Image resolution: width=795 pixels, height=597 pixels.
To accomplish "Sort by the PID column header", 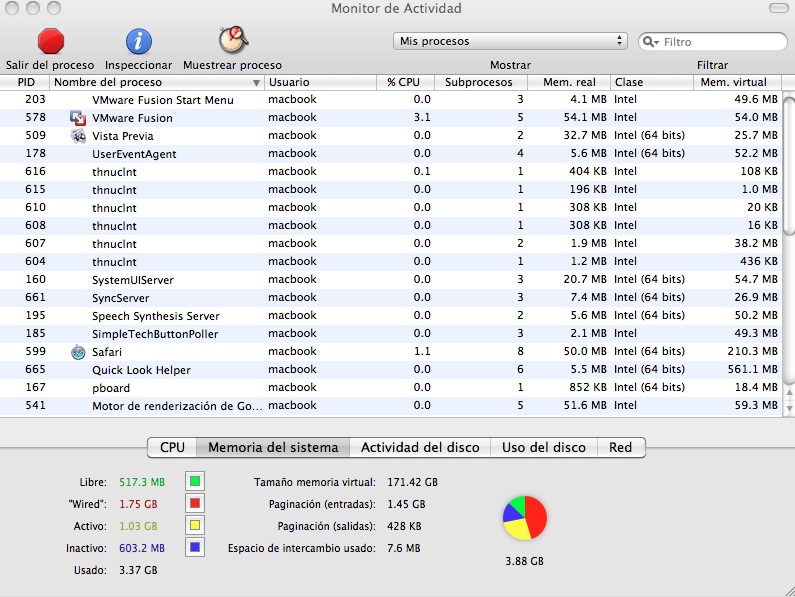I will click(25, 82).
